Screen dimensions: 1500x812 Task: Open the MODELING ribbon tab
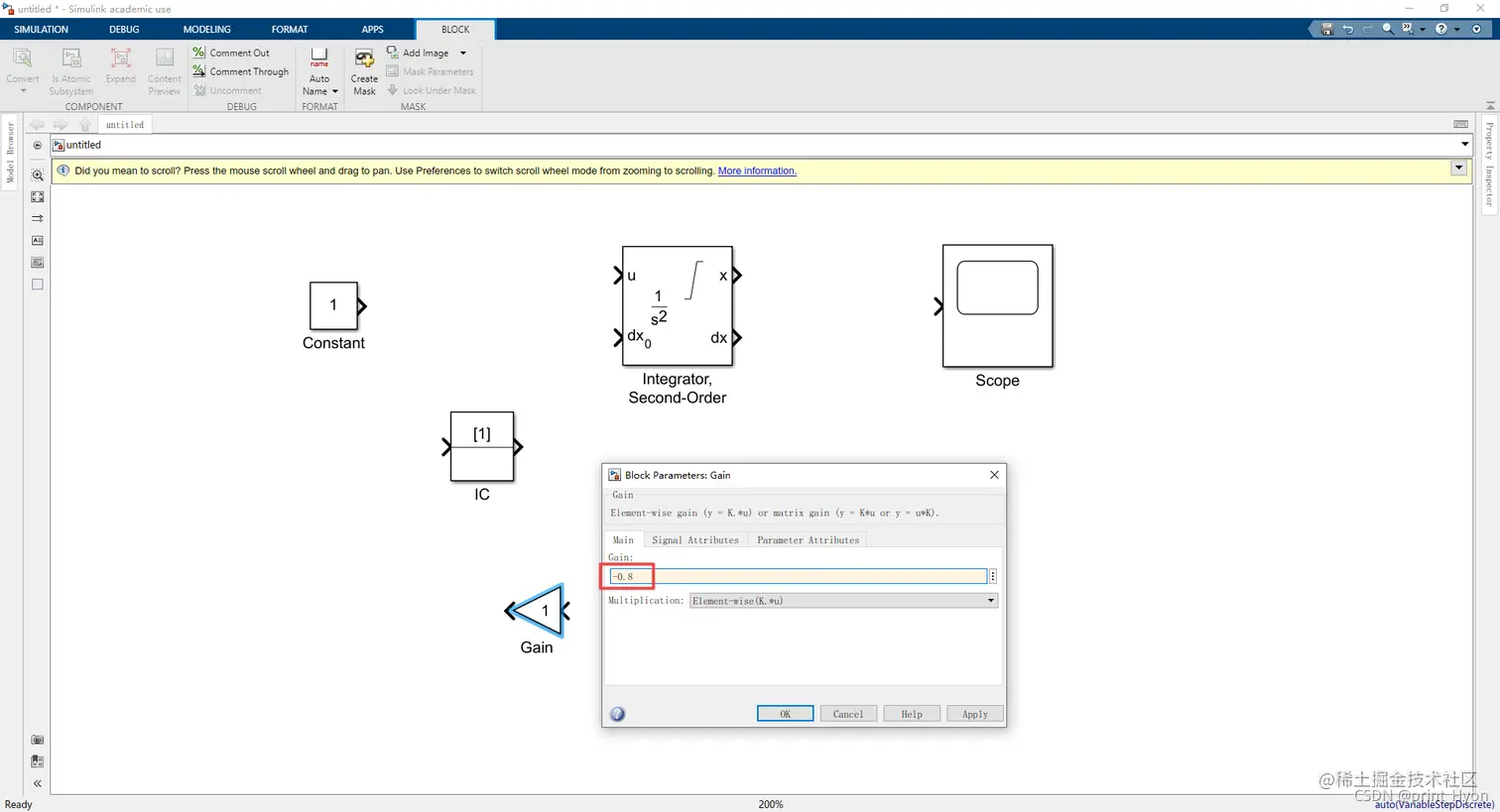click(207, 30)
